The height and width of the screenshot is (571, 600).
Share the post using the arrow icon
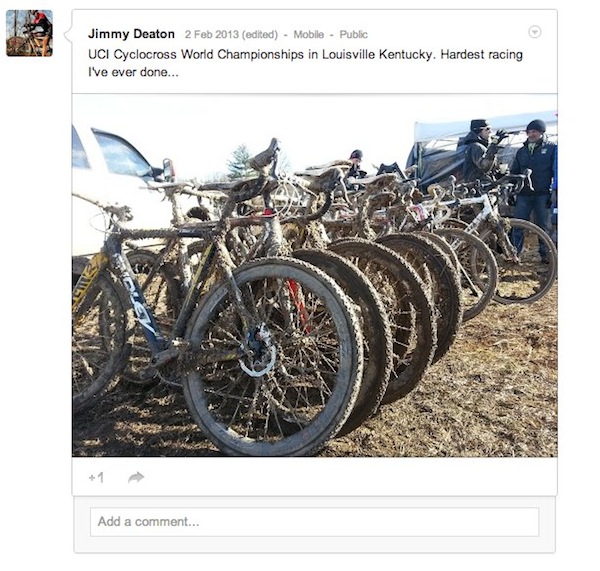[136, 477]
